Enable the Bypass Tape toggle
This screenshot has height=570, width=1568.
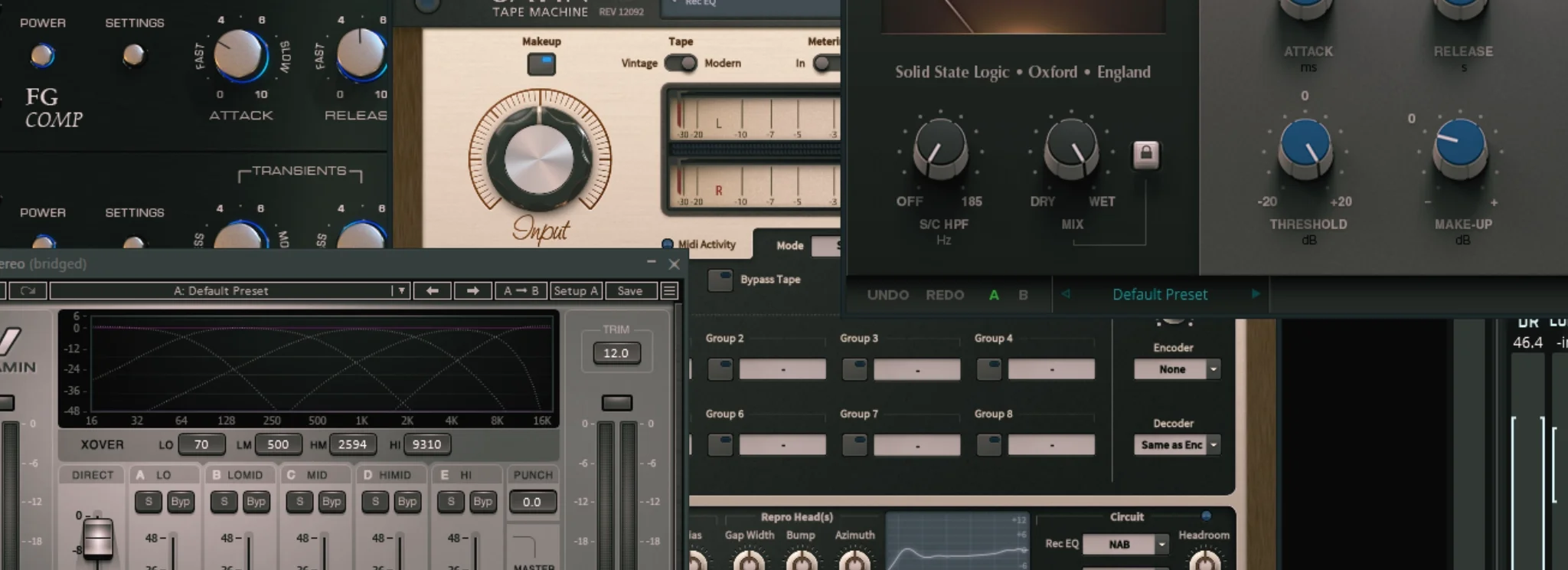[720, 280]
